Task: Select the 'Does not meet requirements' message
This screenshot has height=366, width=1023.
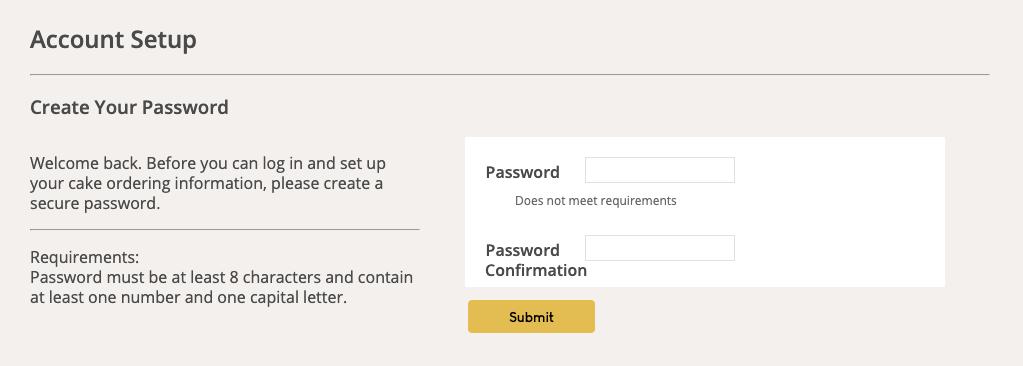Action: [x=596, y=201]
